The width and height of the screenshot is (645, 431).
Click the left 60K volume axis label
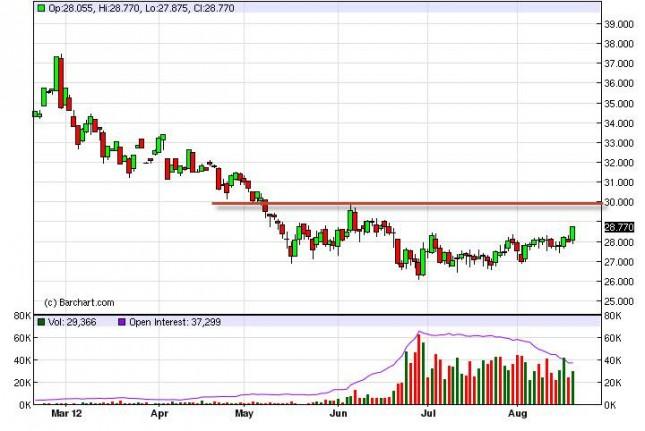point(22,338)
